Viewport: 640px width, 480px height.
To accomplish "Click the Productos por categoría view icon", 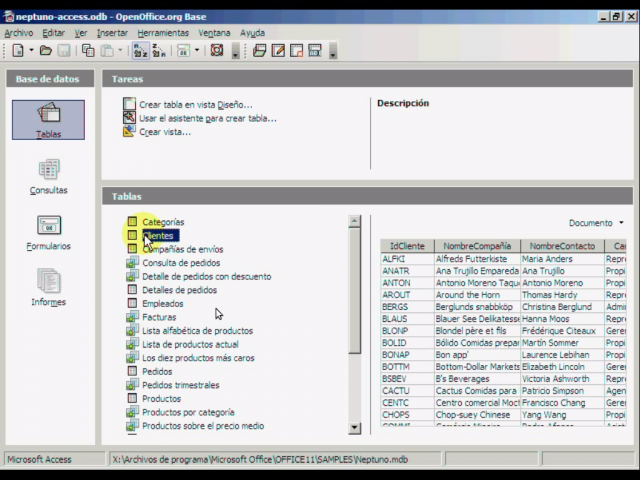I will coord(132,411).
